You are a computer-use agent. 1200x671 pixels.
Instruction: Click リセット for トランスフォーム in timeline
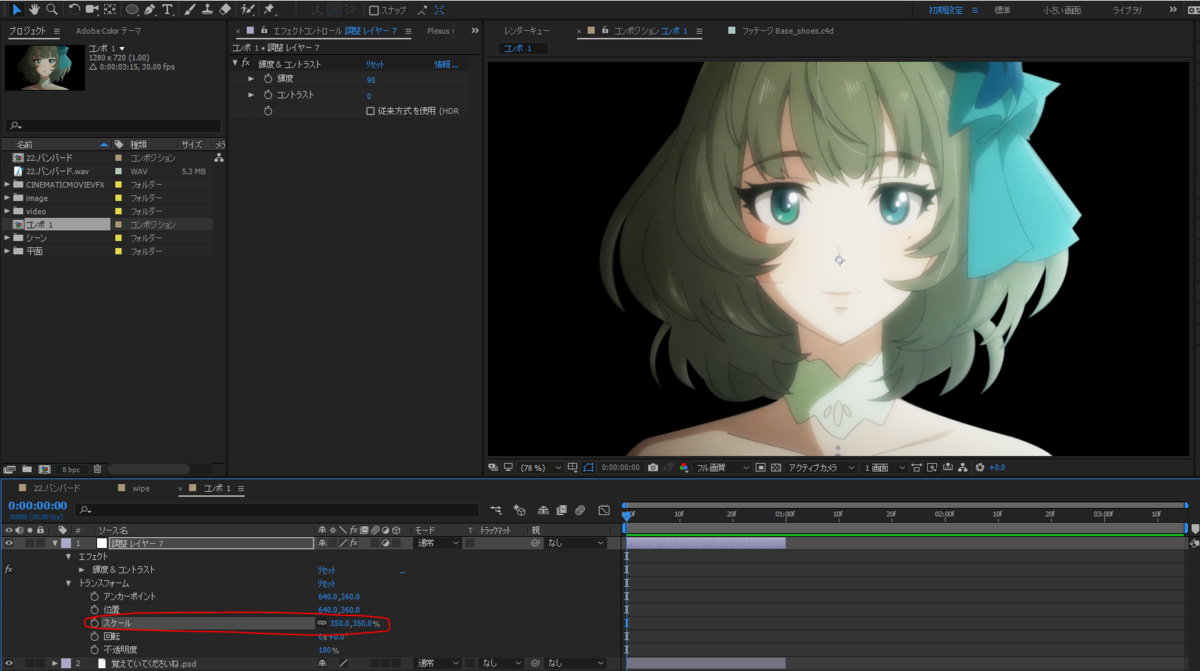tap(327, 583)
